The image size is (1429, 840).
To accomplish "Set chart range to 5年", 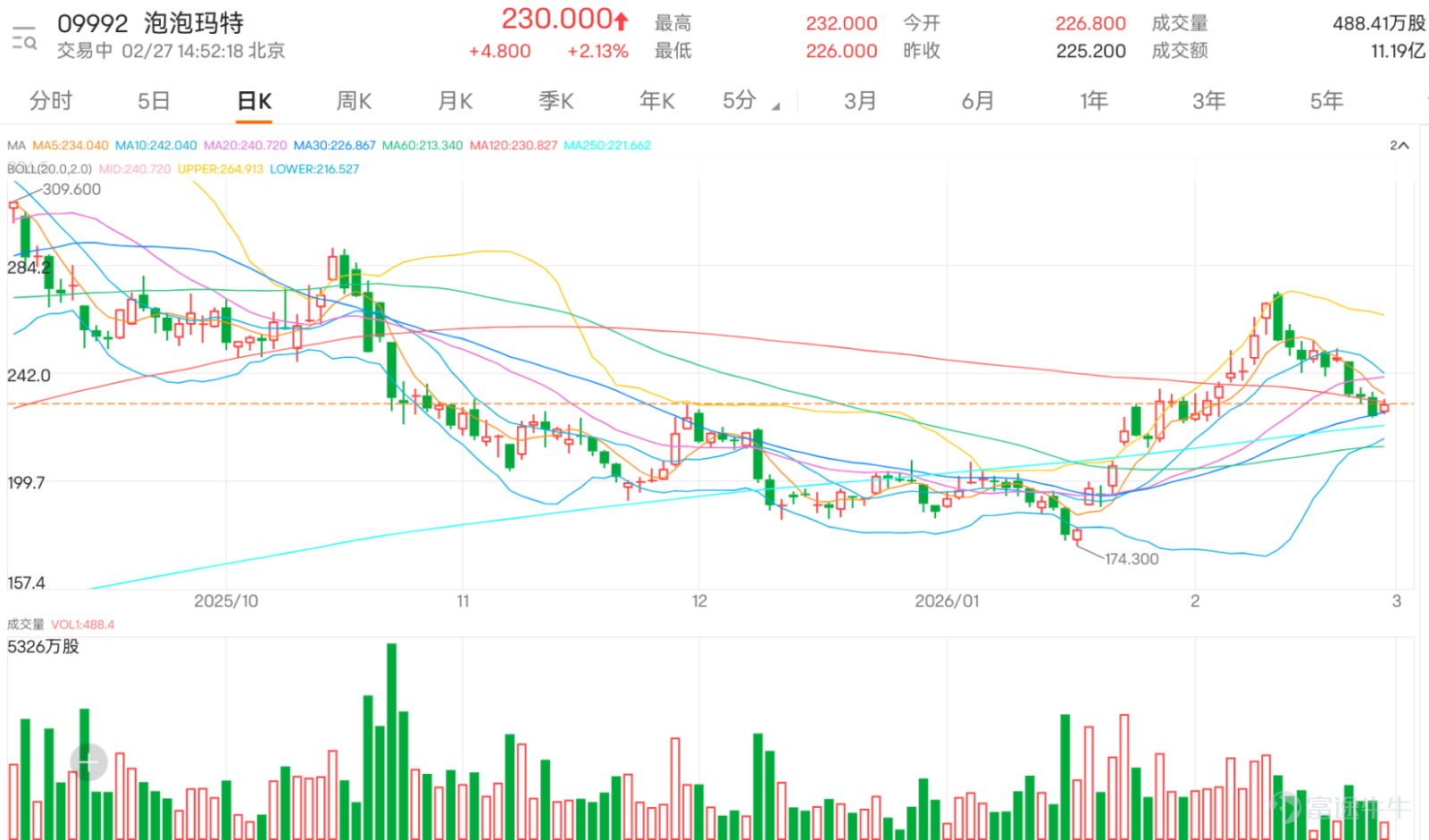I will [x=1326, y=101].
